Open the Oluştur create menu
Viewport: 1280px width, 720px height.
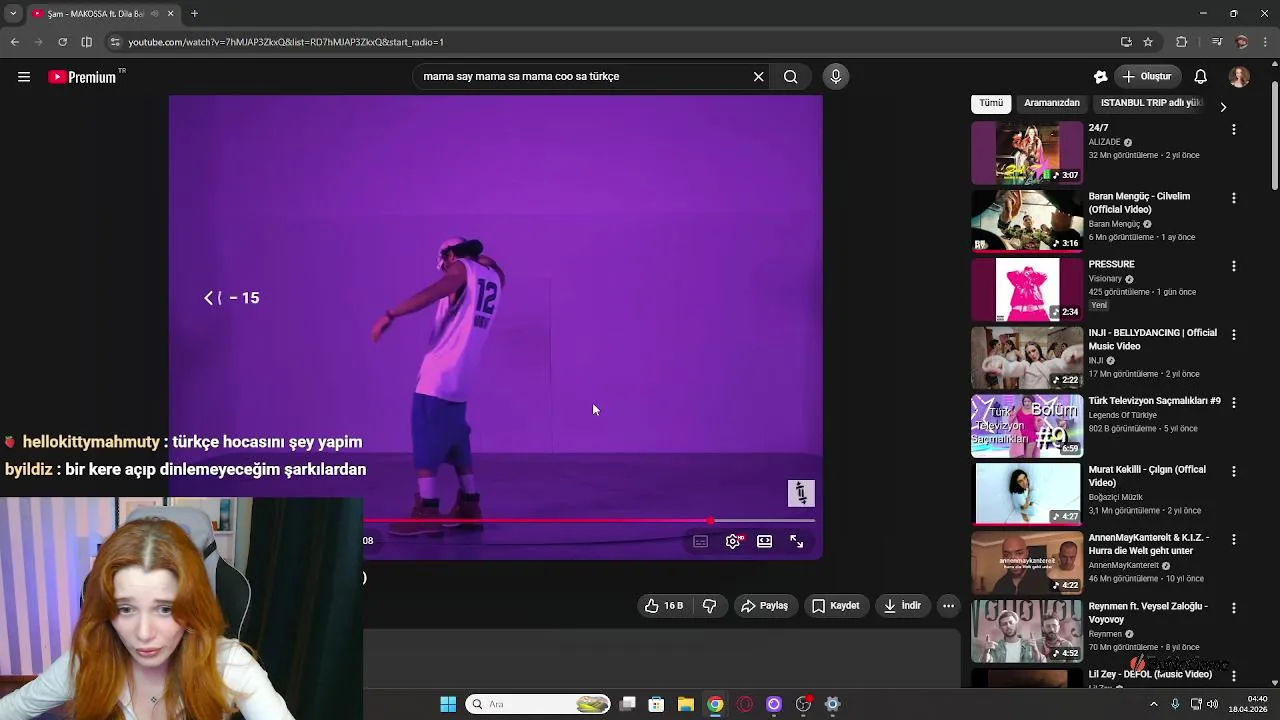point(1146,76)
